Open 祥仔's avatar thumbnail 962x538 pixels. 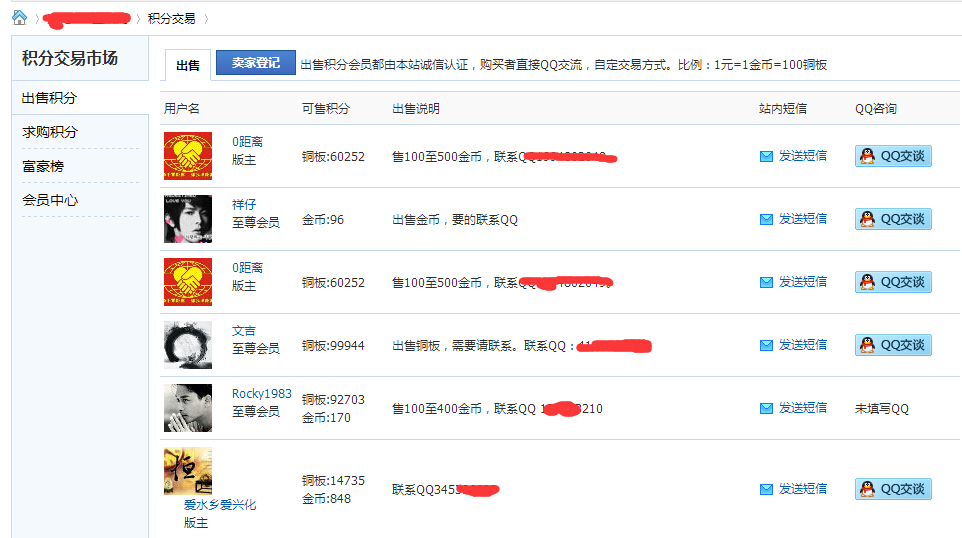pos(188,219)
